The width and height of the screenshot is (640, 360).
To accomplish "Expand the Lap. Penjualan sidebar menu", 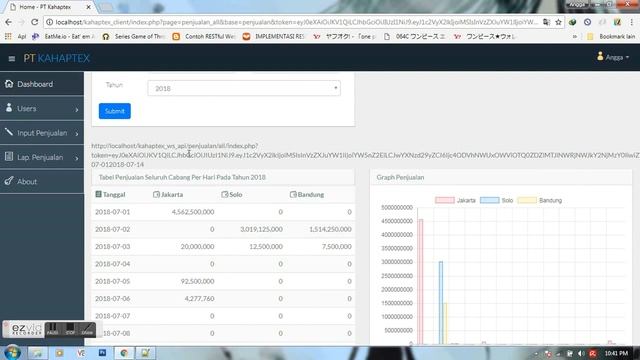I will [x=42, y=157].
